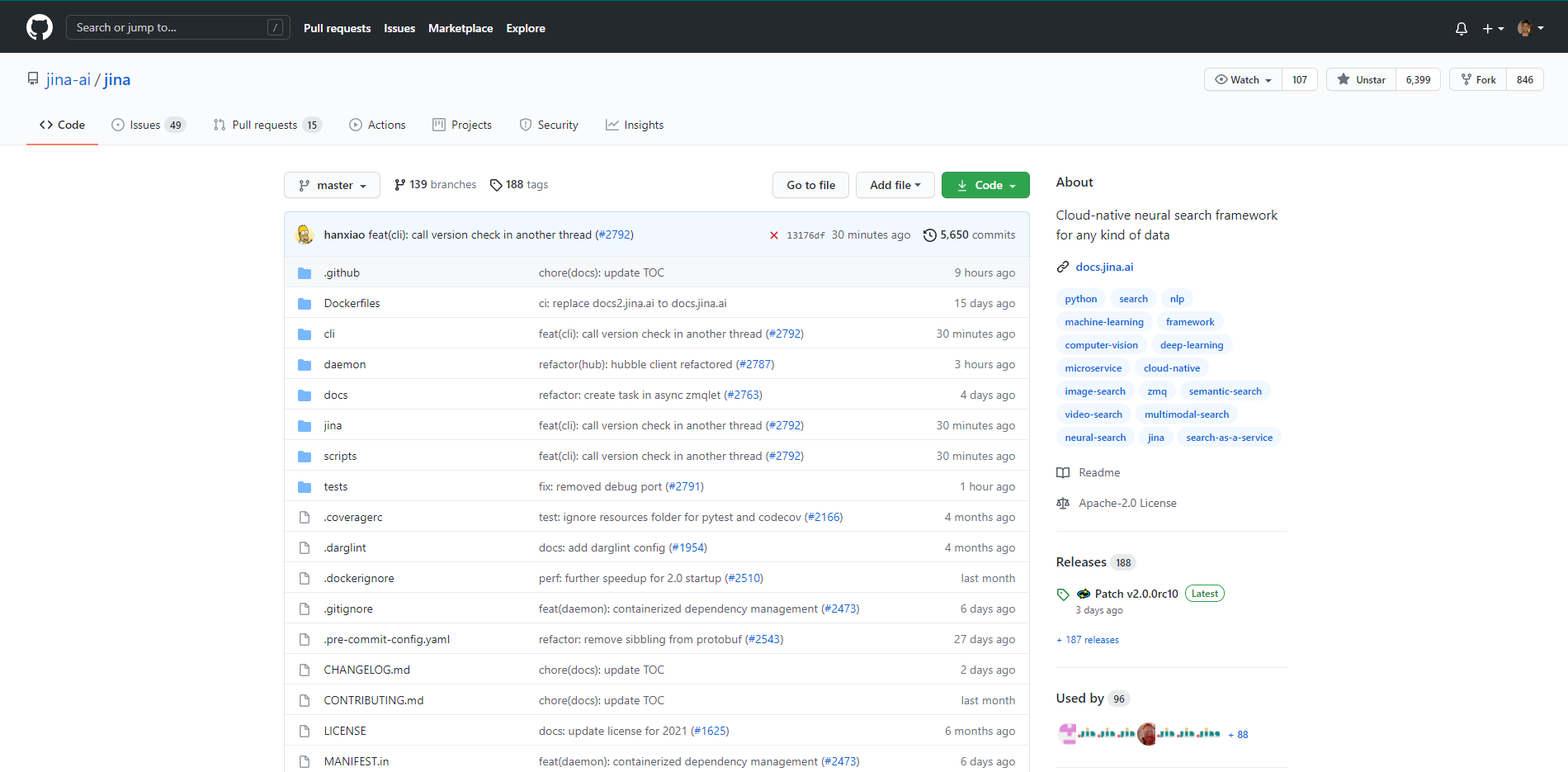The height and width of the screenshot is (772, 1568).
Task: Open the .coveragerc file icon
Action: pos(305,517)
